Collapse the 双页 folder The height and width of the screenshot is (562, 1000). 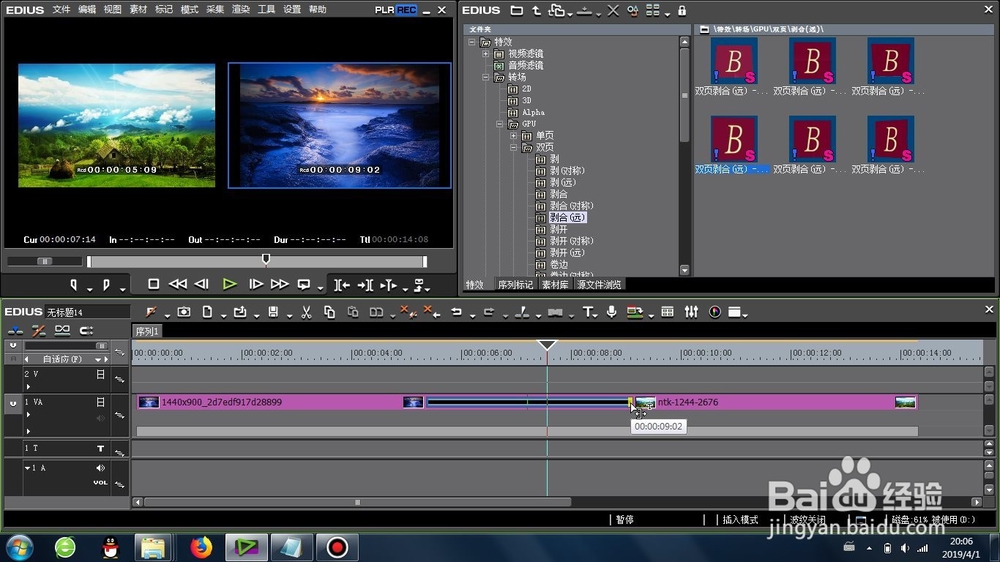[x=514, y=147]
